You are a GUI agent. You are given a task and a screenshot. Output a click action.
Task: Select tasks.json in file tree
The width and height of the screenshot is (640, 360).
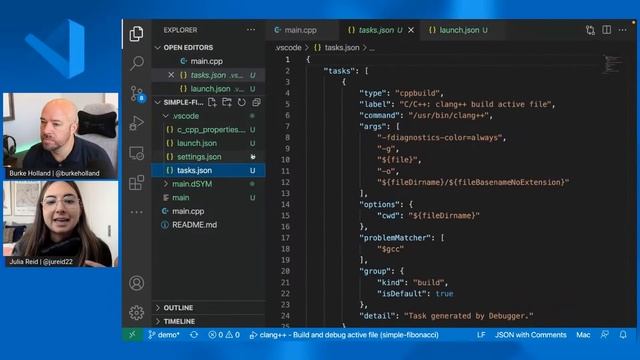(208, 170)
